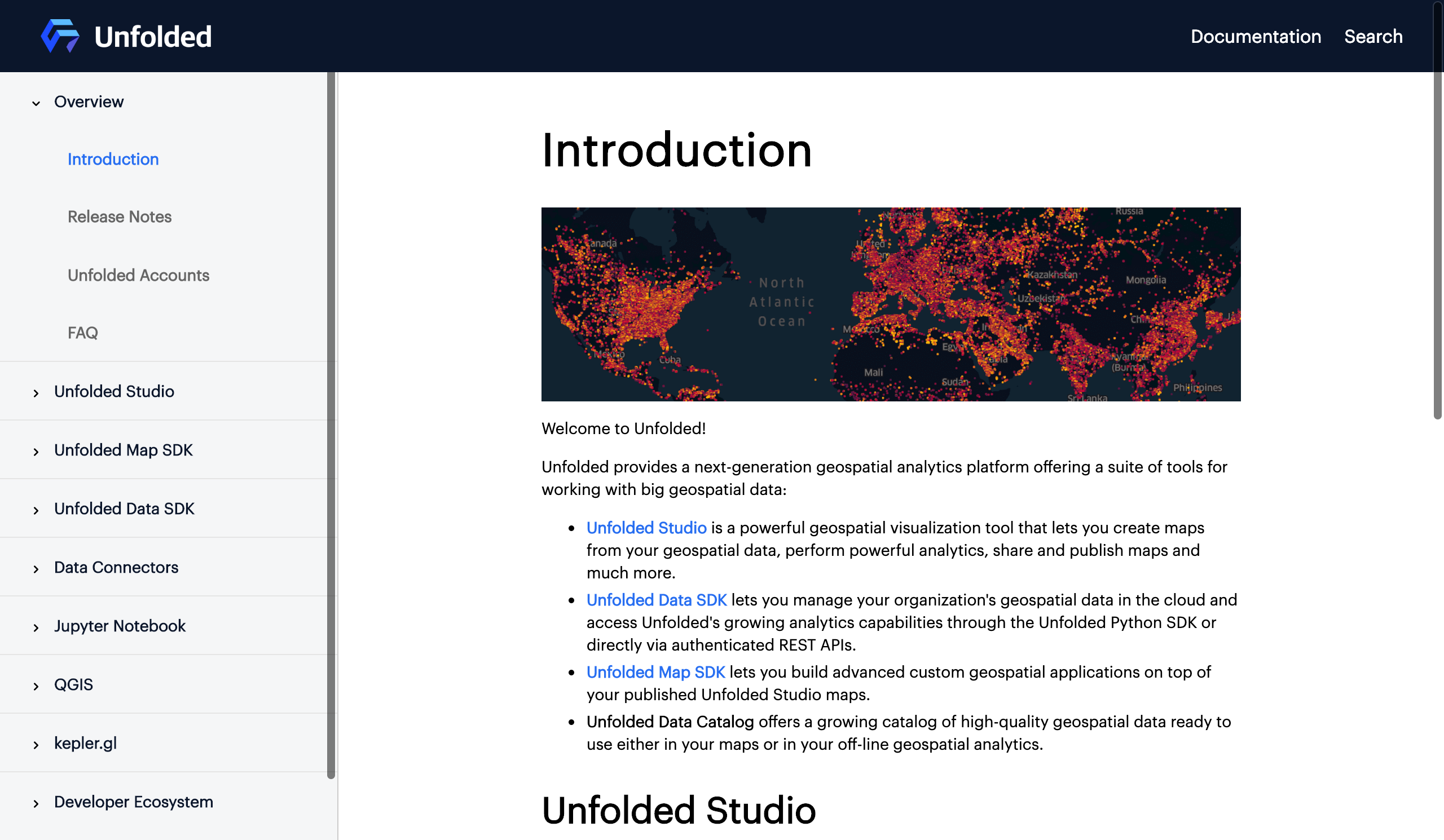Click the bold 'Unfolded Data Catalog' text
The height and width of the screenshot is (840, 1444).
click(670, 722)
